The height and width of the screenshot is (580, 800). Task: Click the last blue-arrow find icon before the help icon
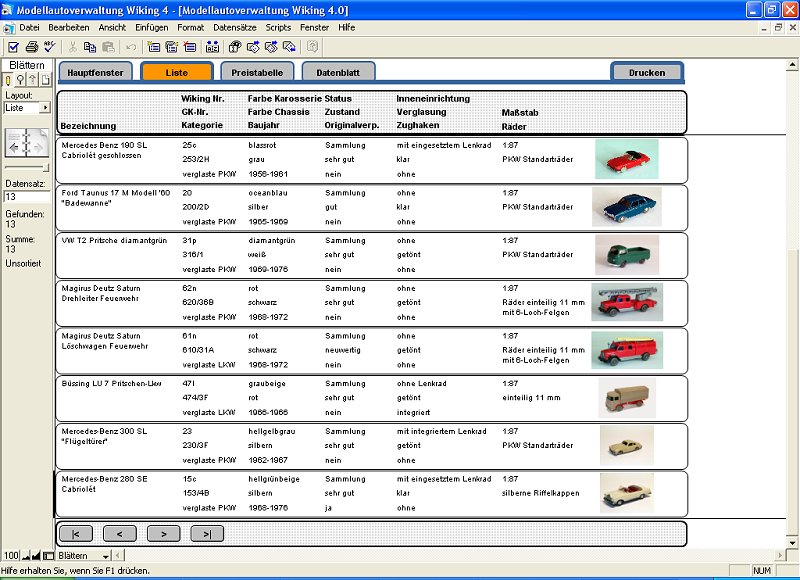click(x=289, y=47)
